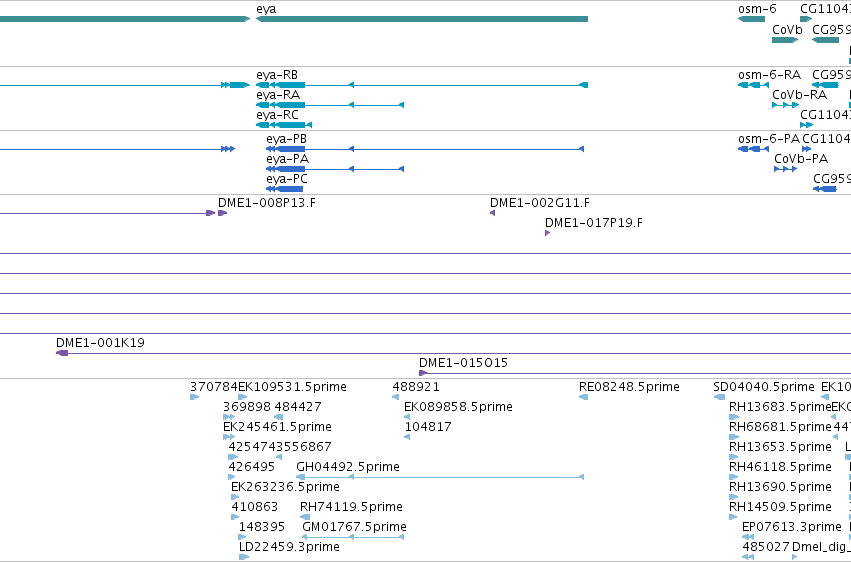Select the 370784 EST label

click(214, 387)
